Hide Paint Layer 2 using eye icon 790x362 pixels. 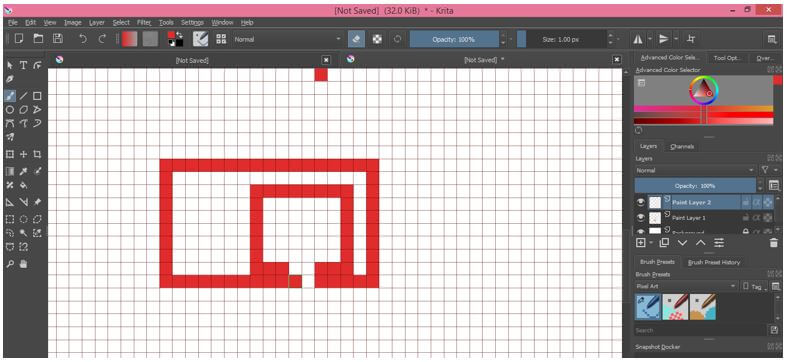[x=641, y=202]
